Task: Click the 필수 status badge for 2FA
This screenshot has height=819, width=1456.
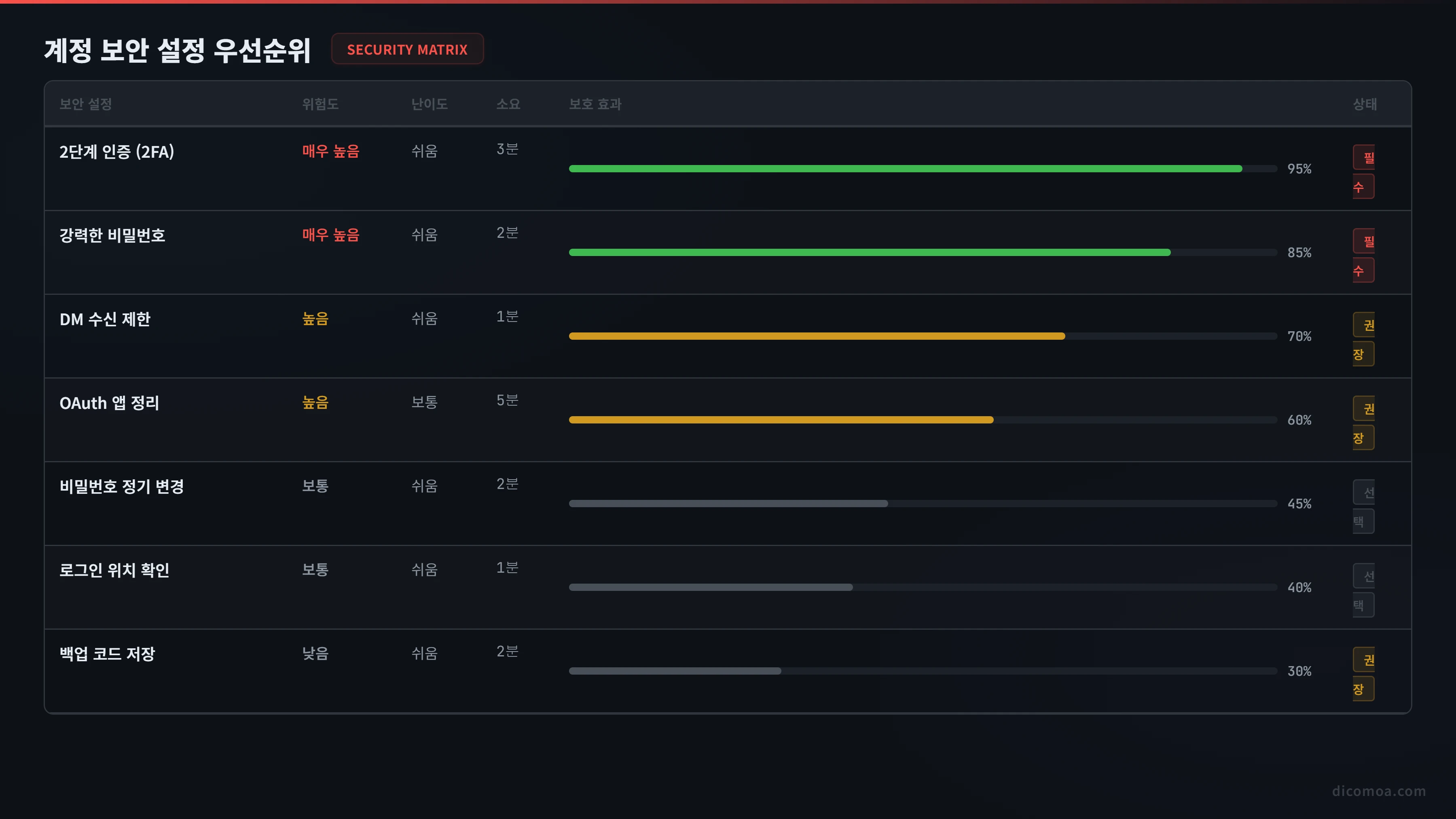Action: (x=1363, y=172)
